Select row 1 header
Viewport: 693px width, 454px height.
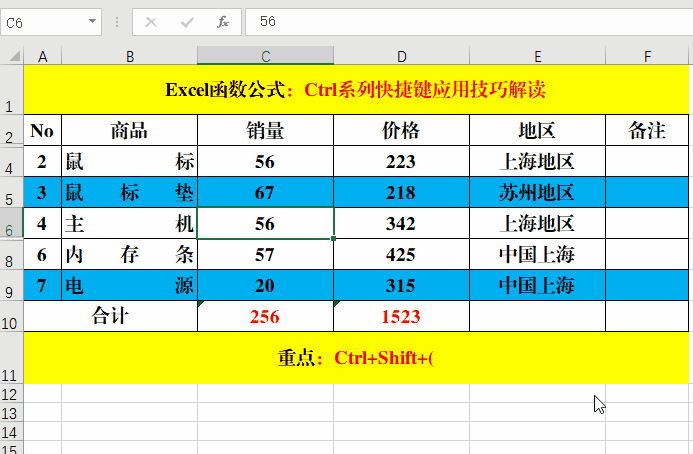coord(11,90)
